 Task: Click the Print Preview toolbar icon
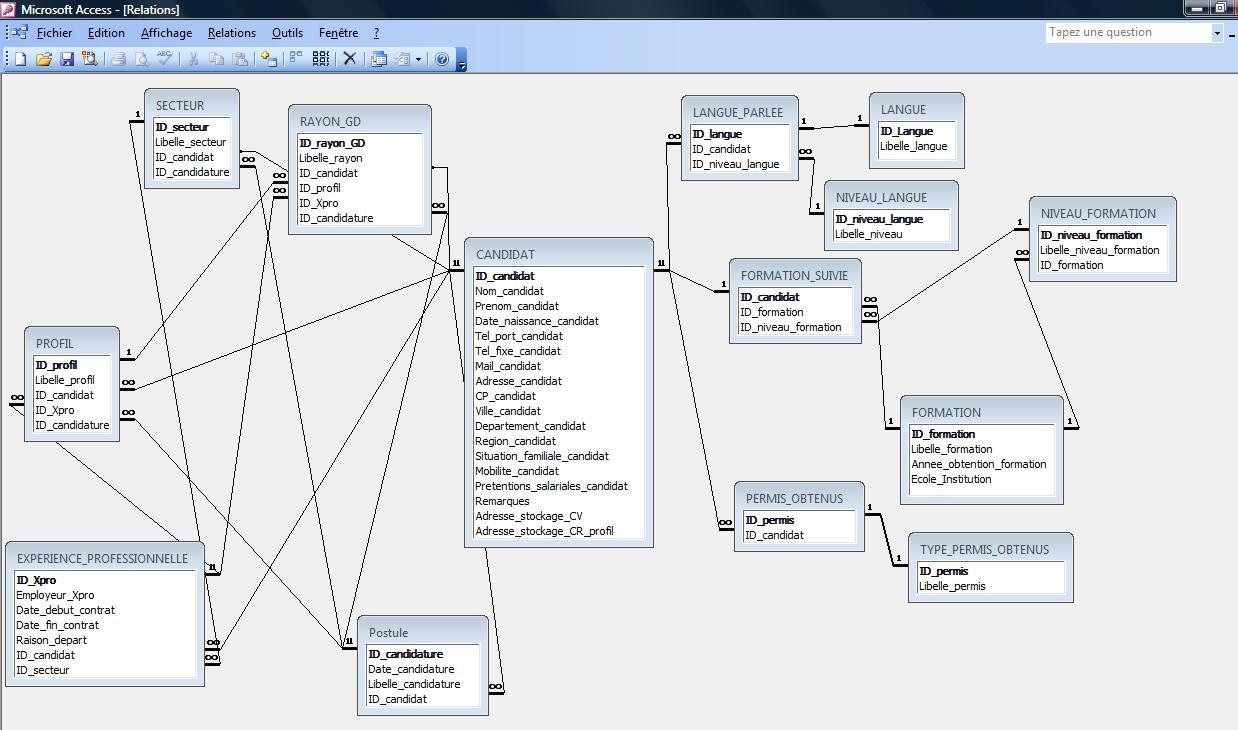coord(142,59)
